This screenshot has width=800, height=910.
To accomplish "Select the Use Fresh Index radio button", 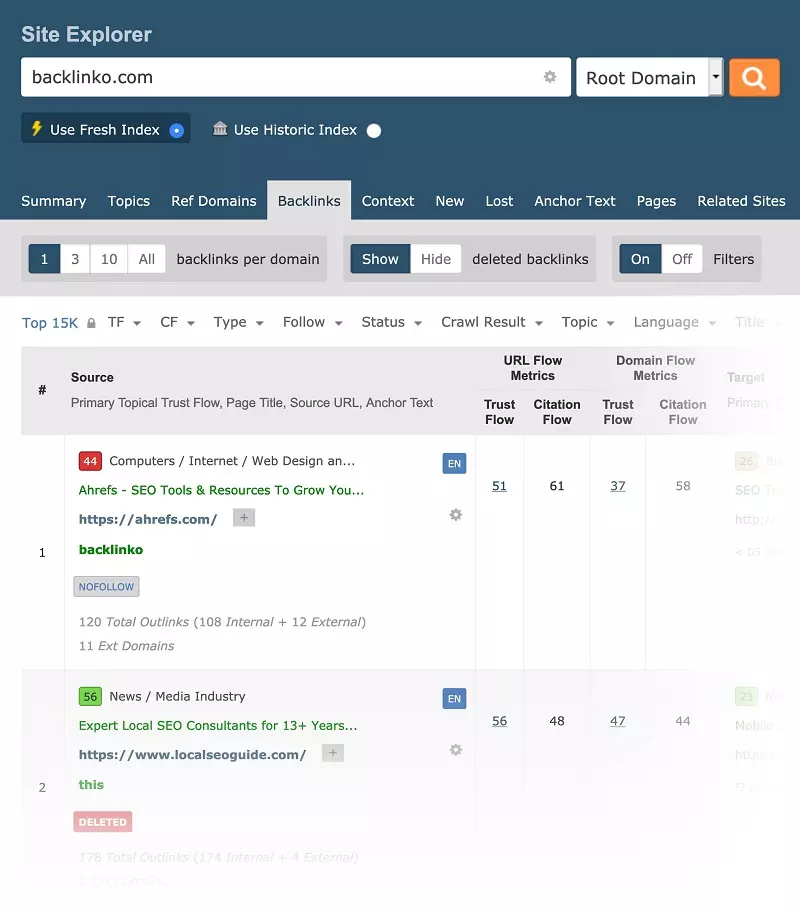I will click(x=176, y=130).
